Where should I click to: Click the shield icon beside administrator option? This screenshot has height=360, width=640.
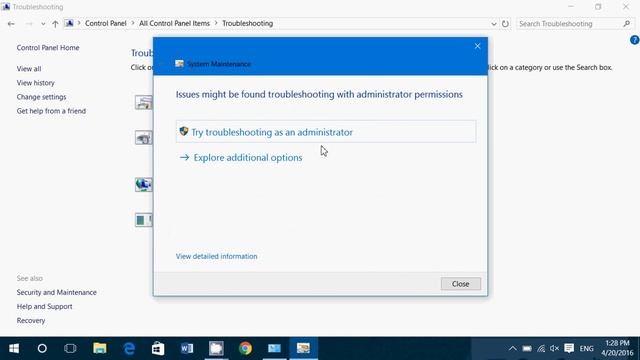click(x=184, y=131)
